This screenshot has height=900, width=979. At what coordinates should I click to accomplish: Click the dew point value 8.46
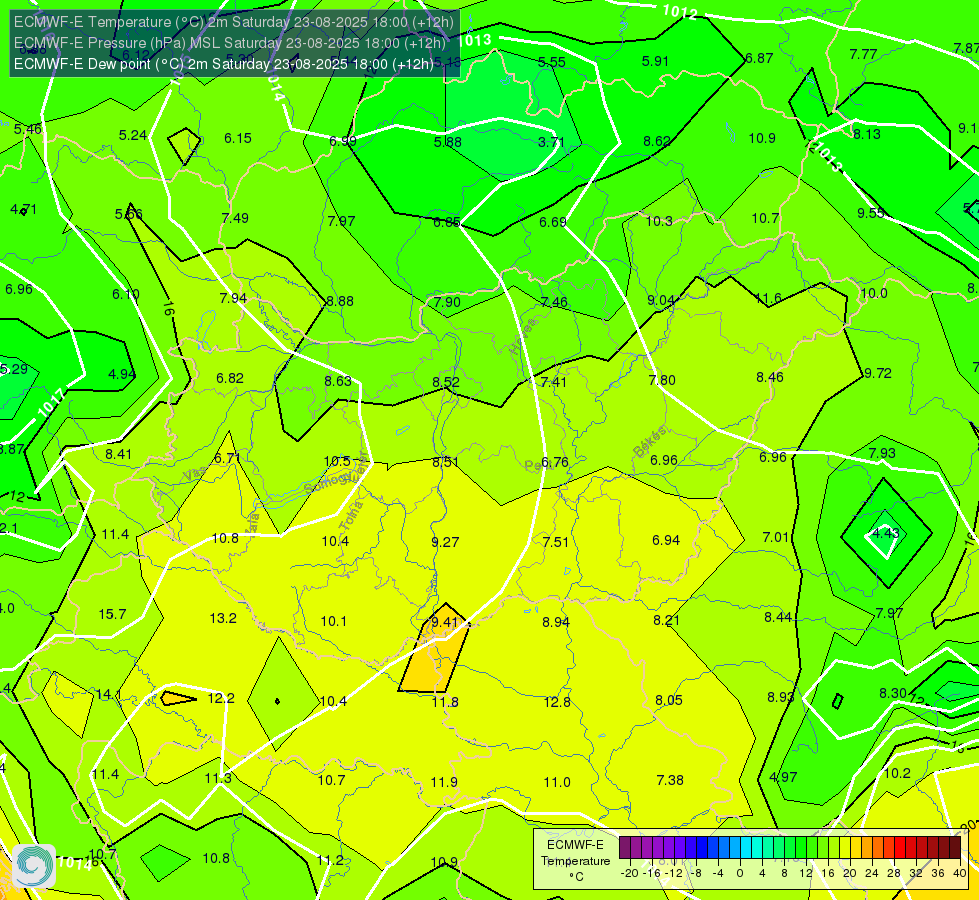tap(770, 377)
